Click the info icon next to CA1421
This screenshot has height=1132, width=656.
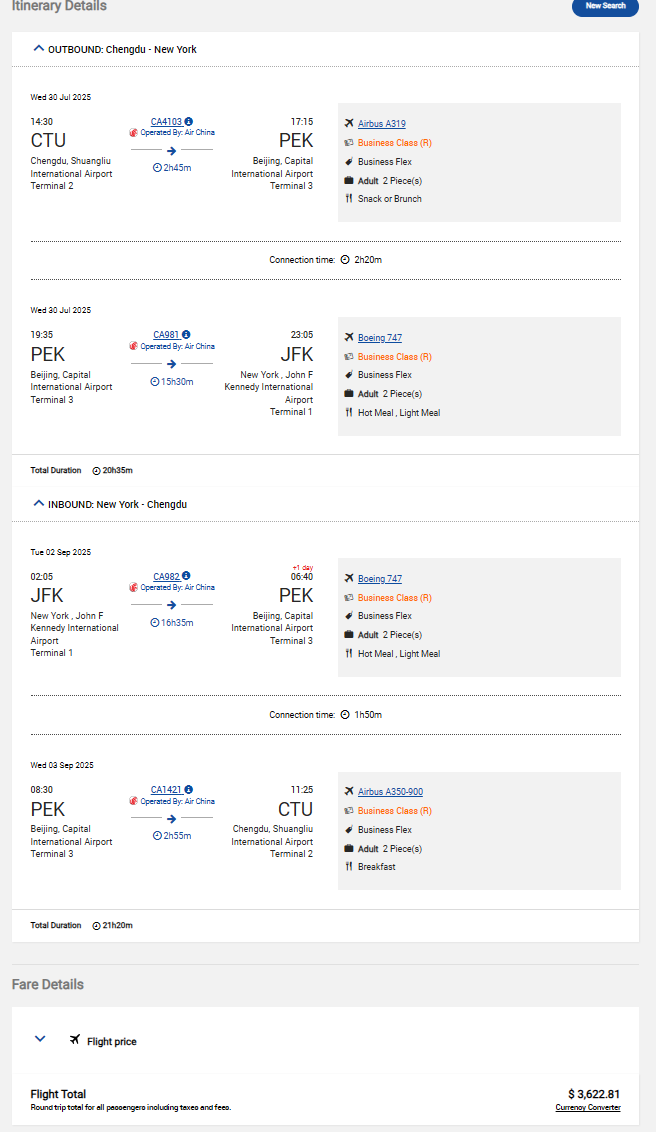[189, 790]
